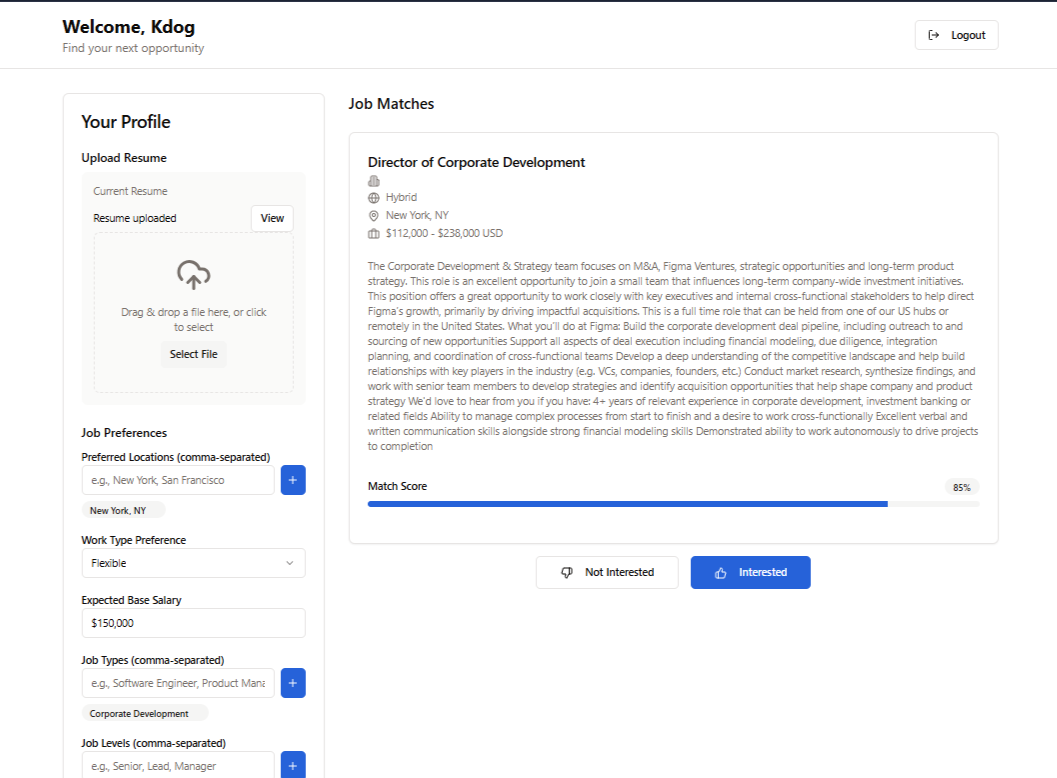Image resolution: width=1057 pixels, height=778 pixels.
Task: Click the location pin icon
Action: click(373, 216)
